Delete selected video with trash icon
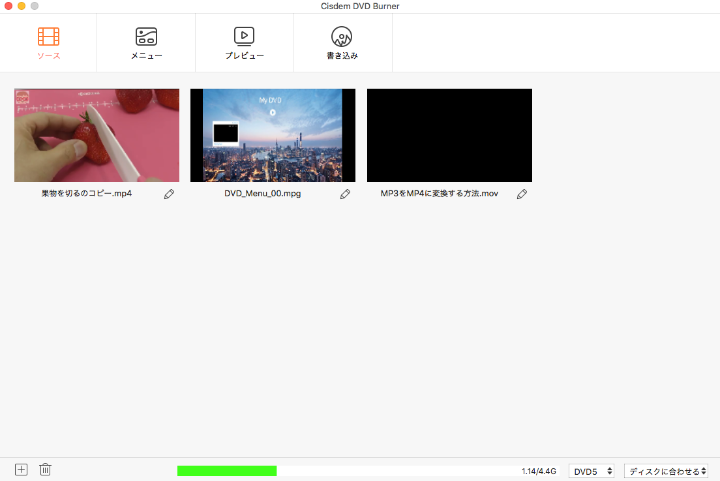 pyautogui.click(x=45, y=470)
